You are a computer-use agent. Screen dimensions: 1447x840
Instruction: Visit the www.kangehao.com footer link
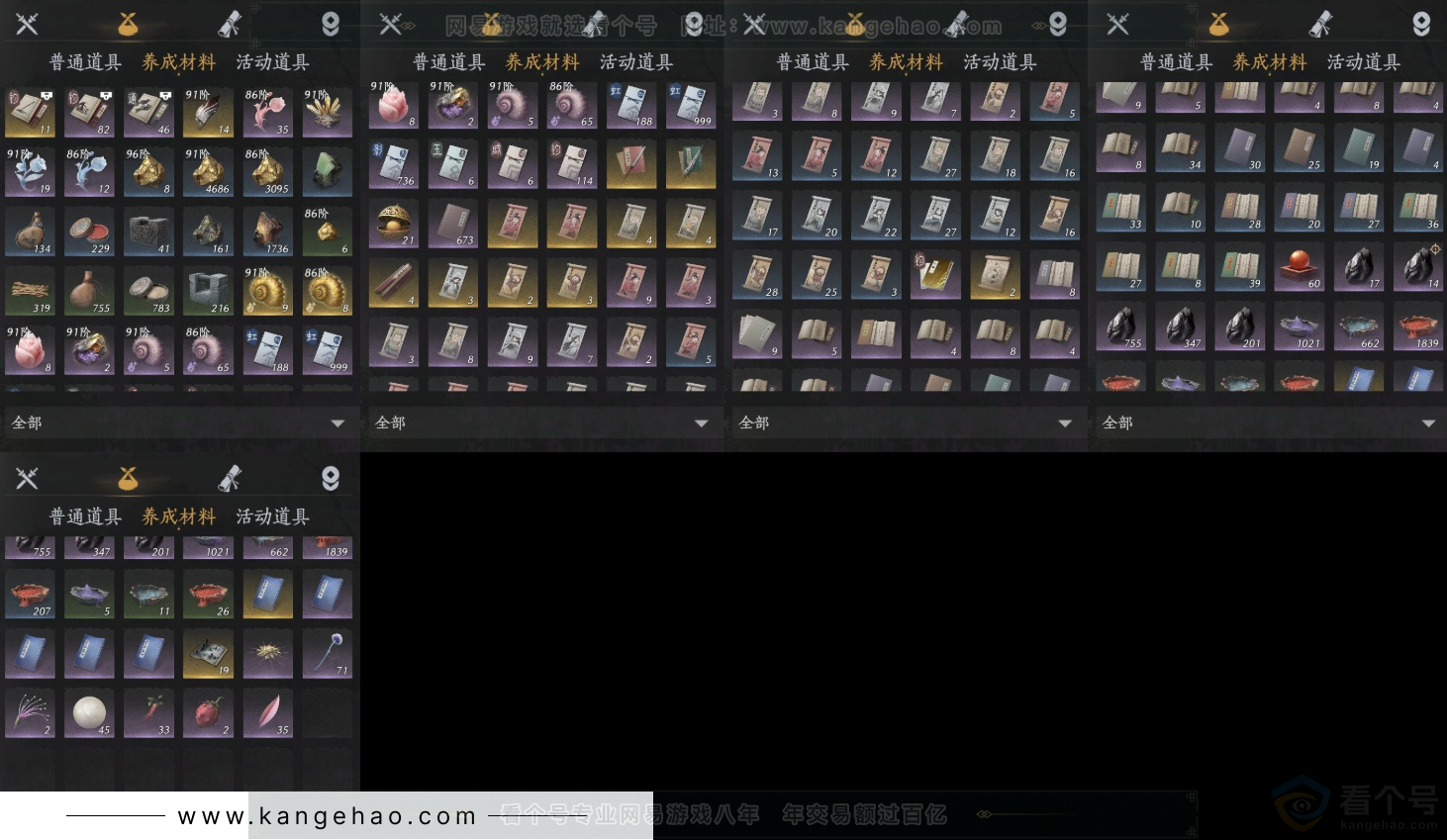[328, 816]
